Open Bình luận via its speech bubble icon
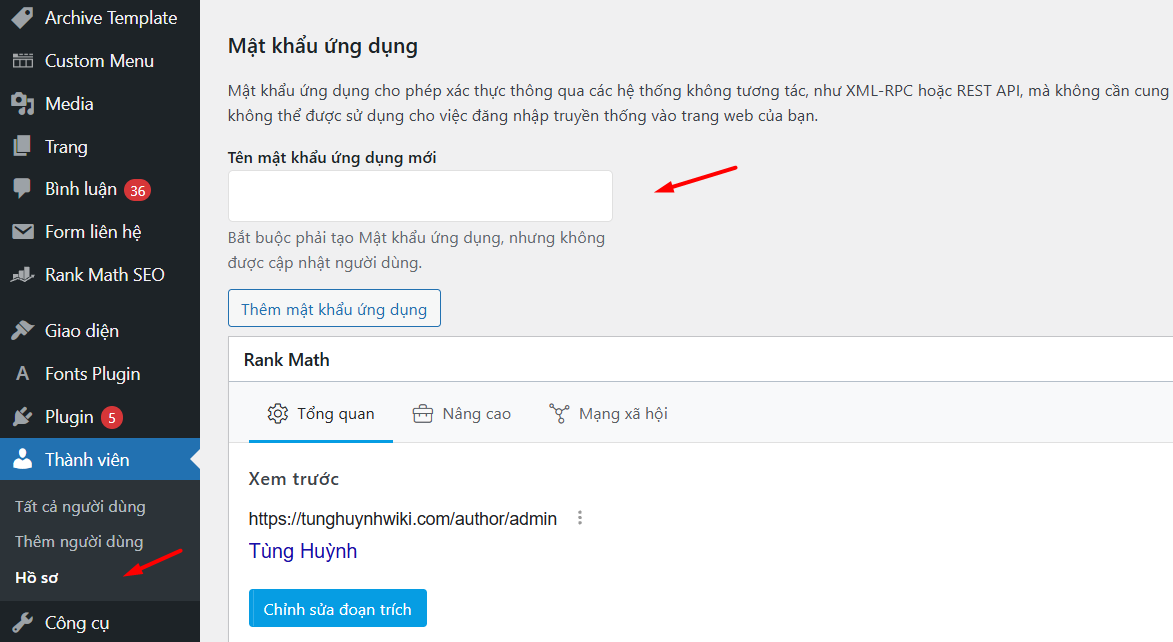Screen dimensions: 1173x642 coord(22,189)
